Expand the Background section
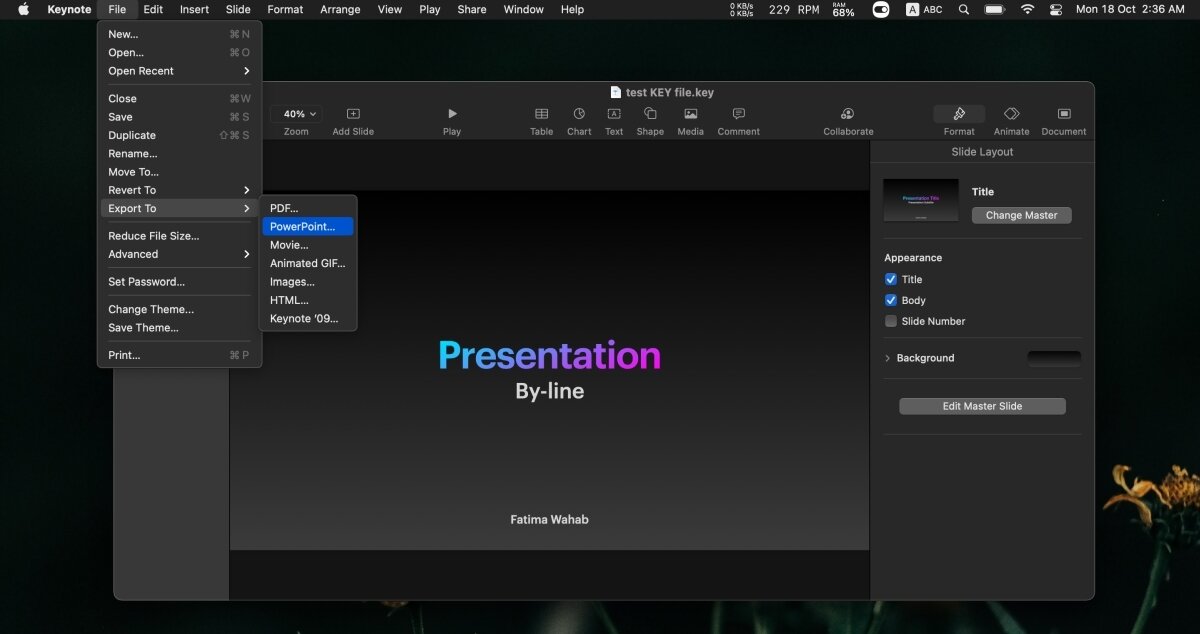The image size is (1200, 634). tap(888, 358)
